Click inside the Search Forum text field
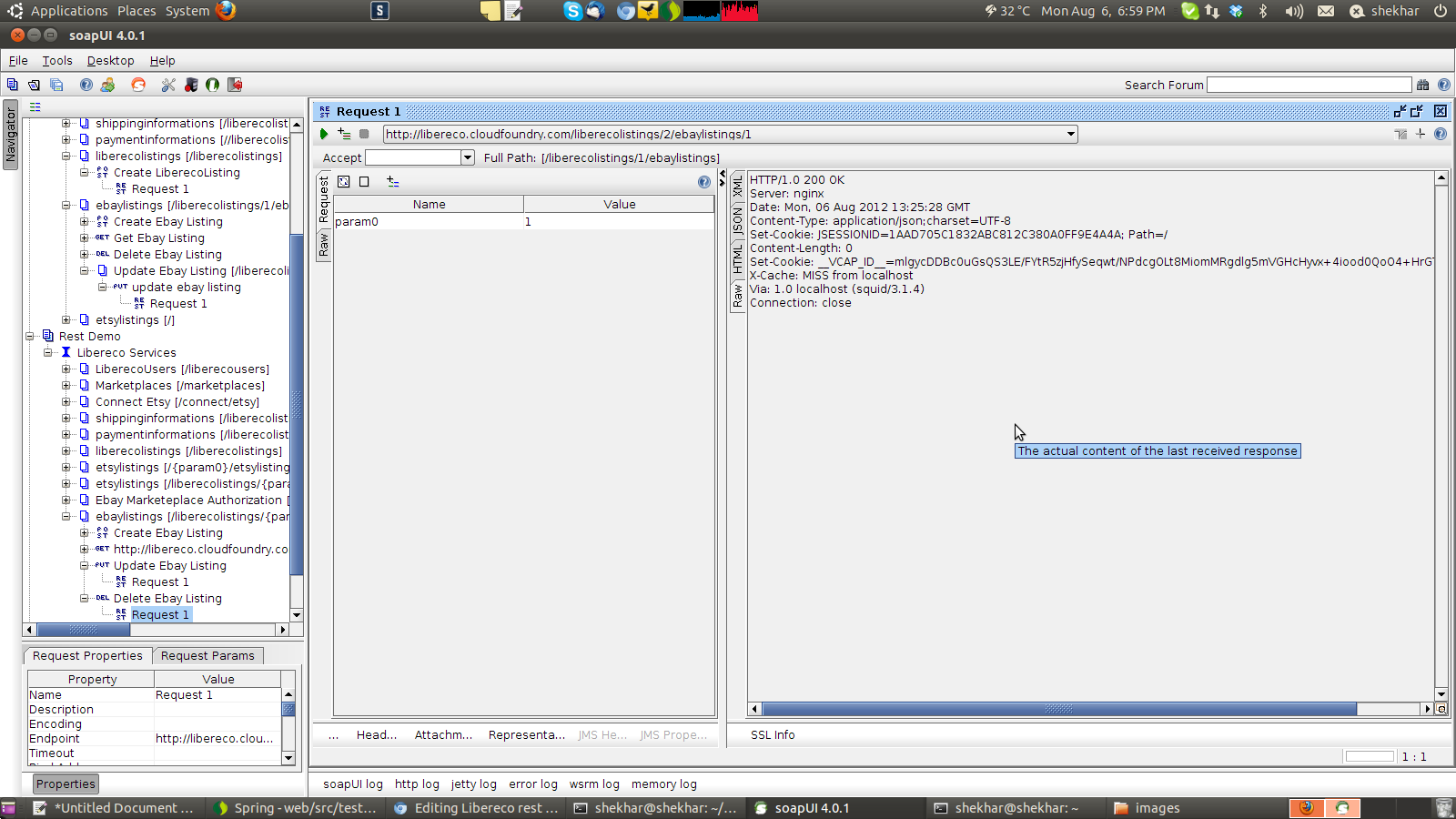This screenshot has height=819, width=1456. pos(1309,85)
